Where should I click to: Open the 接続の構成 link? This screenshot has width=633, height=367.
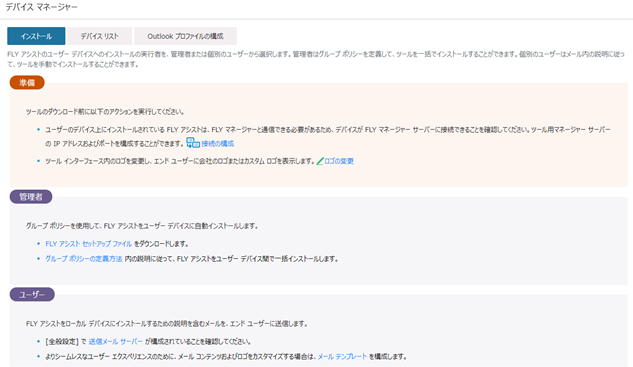pos(218,143)
